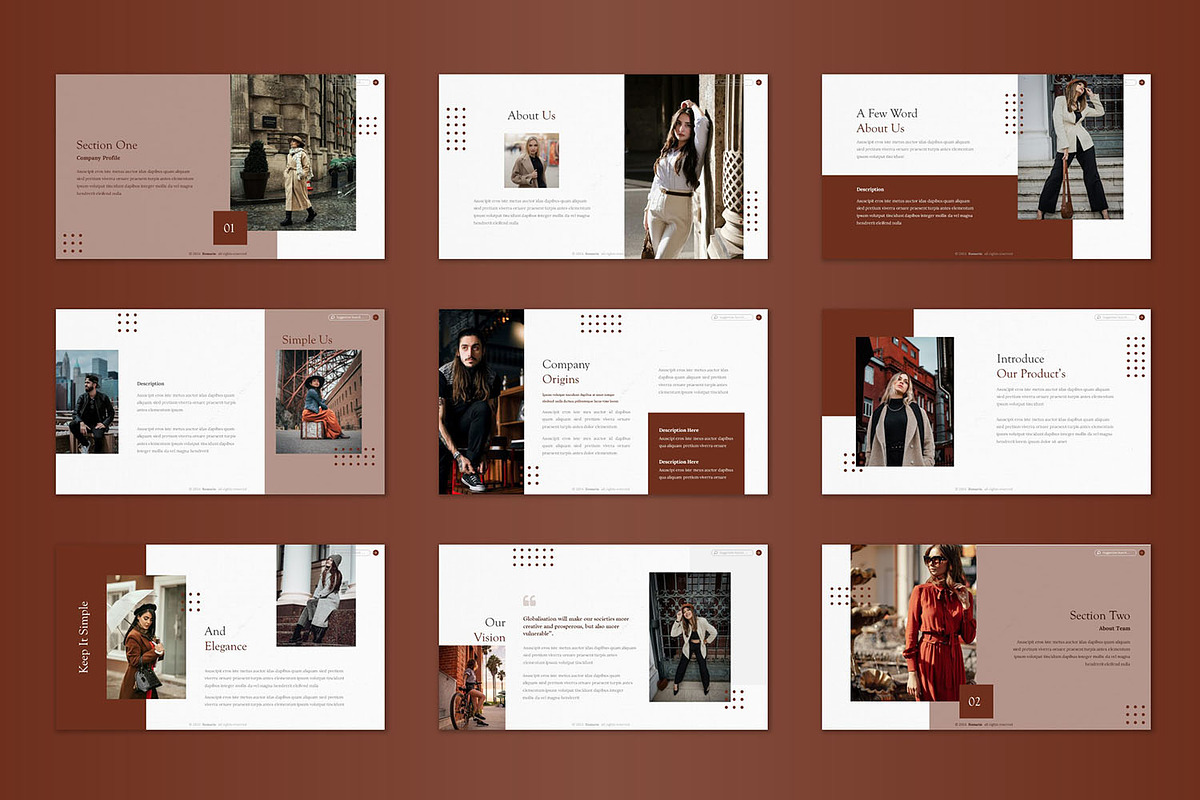Select the "And Elegance" heading
This screenshot has height=800, width=1200.
[226, 638]
